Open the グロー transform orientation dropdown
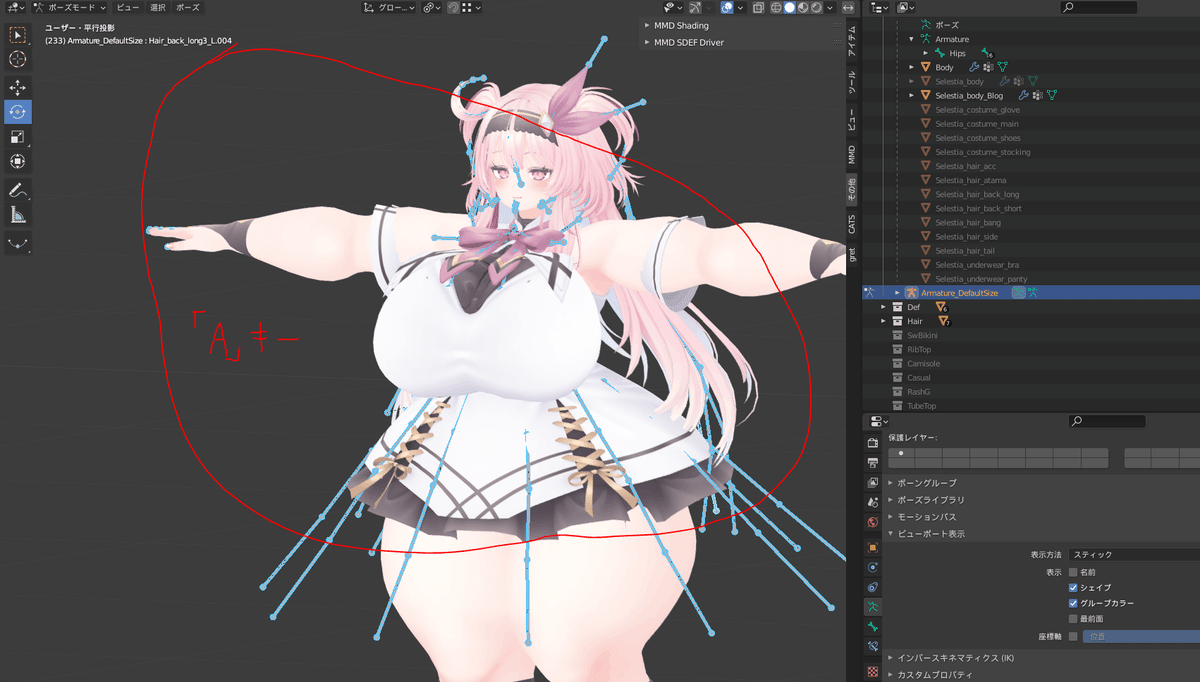The image size is (1200, 682). [x=389, y=7]
